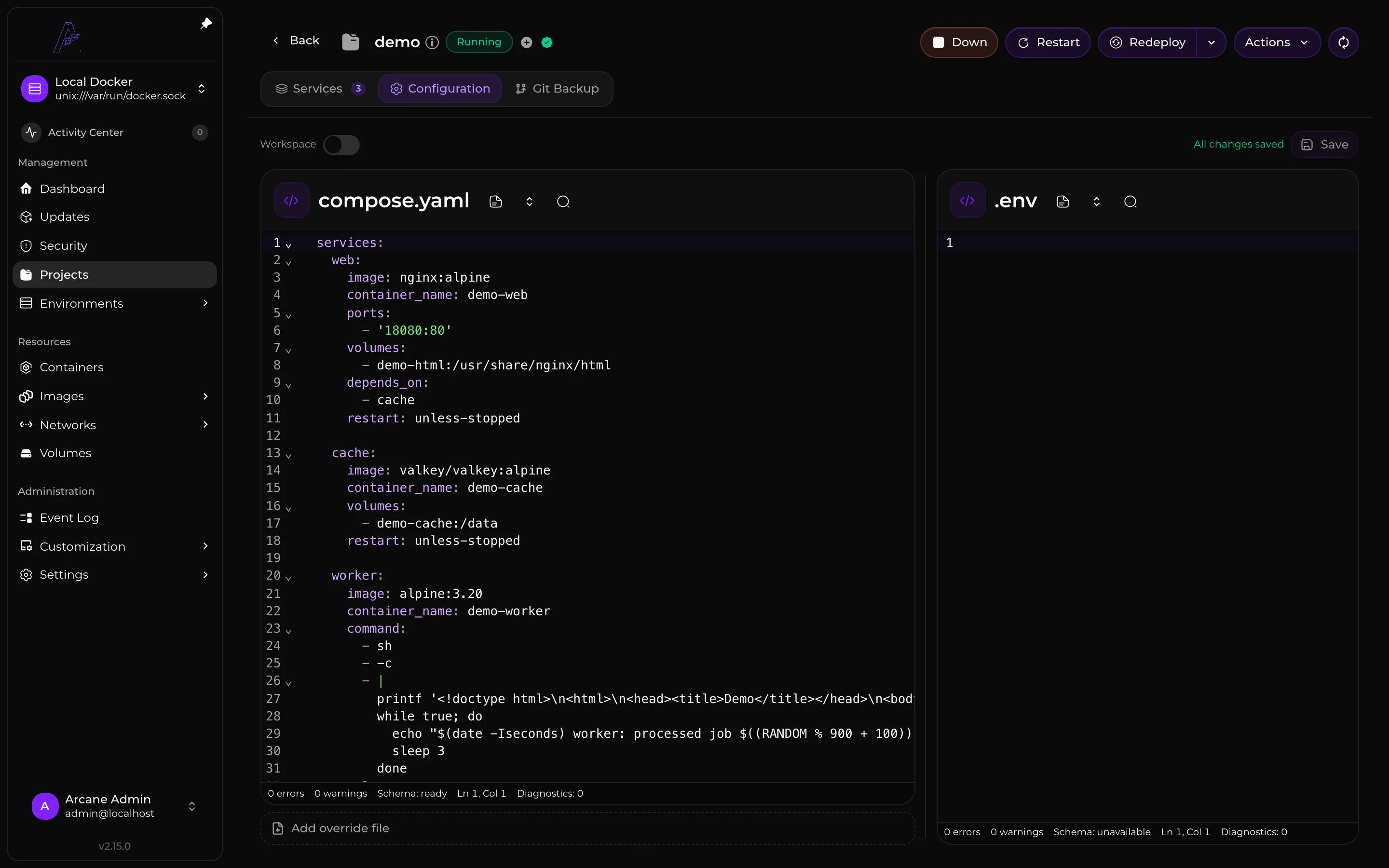Click the compose.yaml expand-collapse arrows icon
This screenshot has width=1389, height=868.
tap(530, 202)
